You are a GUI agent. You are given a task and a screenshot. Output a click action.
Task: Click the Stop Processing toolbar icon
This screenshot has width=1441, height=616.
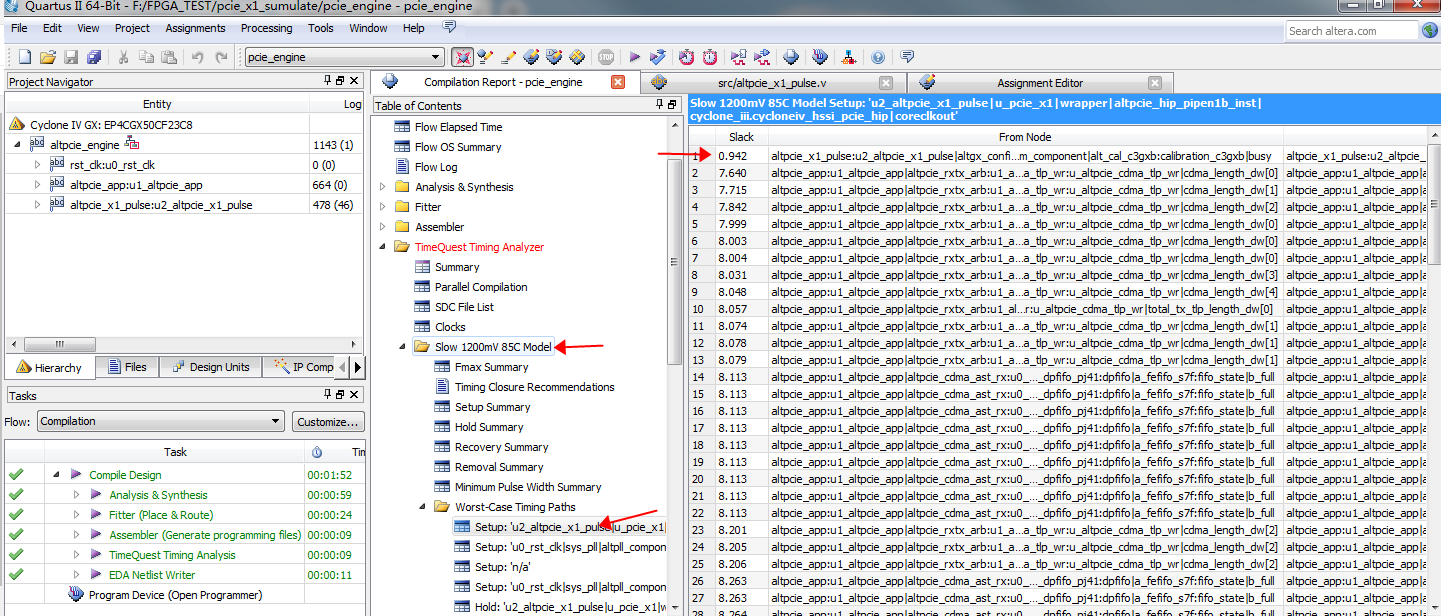(x=606, y=57)
